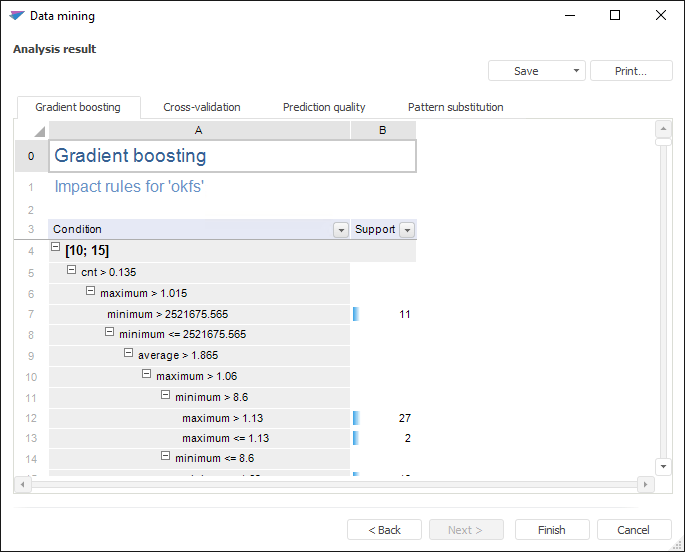
Task: Open the Prediction quality tab
Action: [x=324, y=107]
